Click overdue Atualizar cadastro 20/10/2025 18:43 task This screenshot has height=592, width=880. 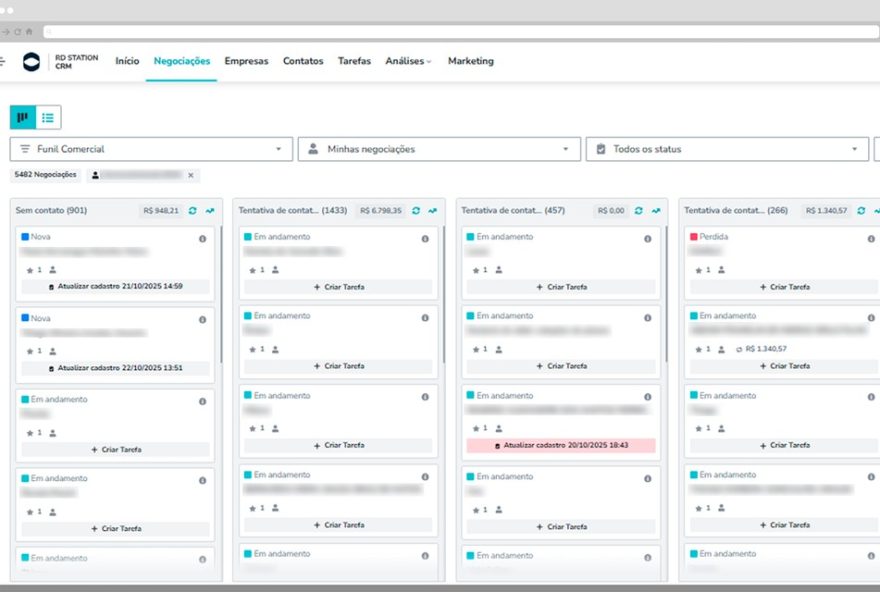561,445
